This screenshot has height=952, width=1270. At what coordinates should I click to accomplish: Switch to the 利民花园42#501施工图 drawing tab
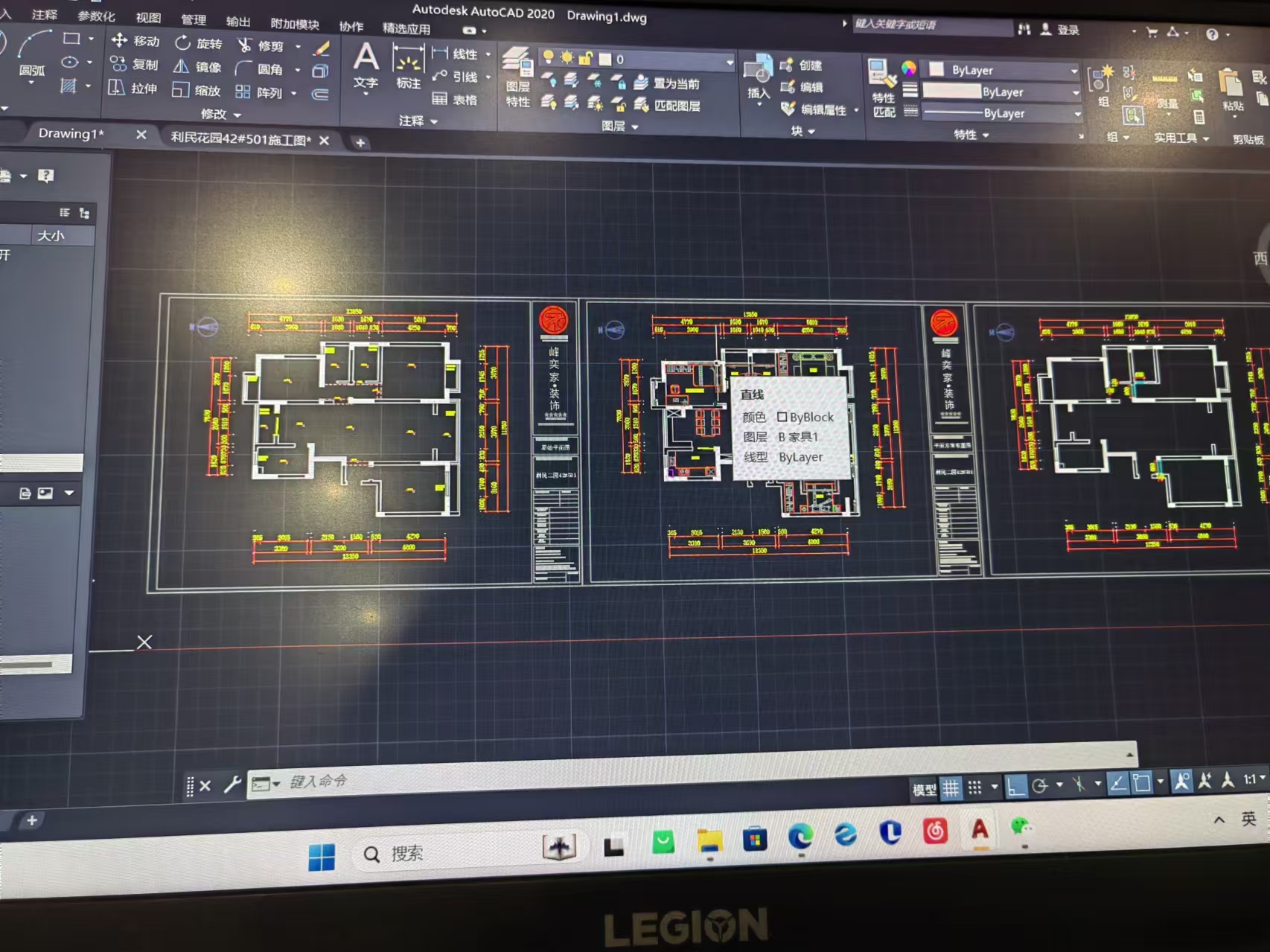[240, 139]
